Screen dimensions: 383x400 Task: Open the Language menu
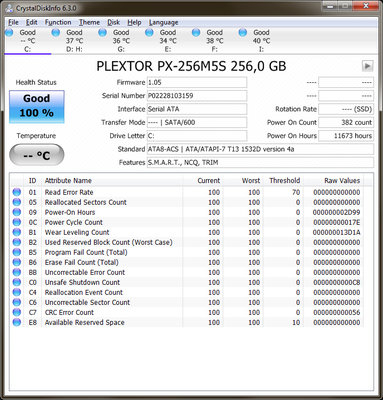coord(163,22)
